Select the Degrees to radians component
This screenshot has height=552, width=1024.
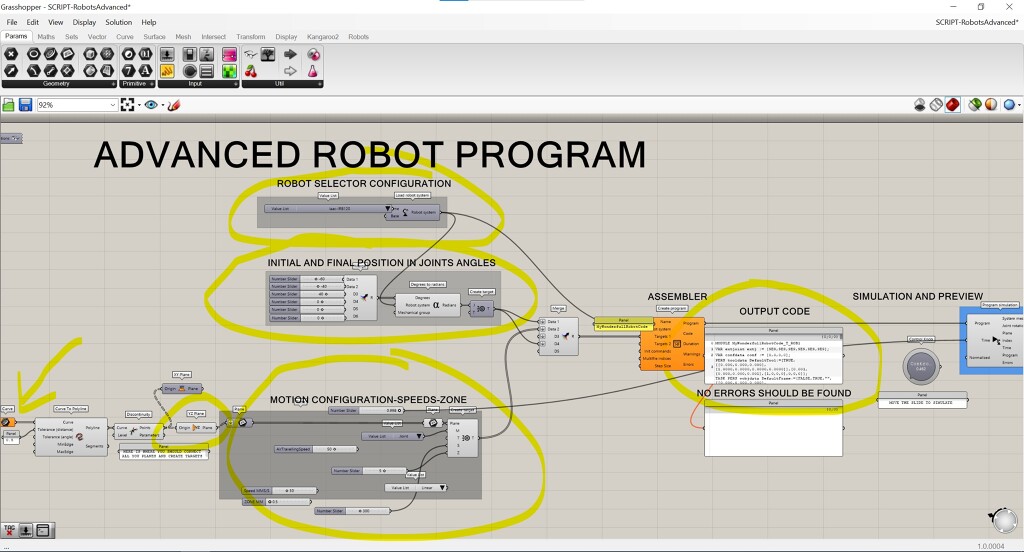click(428, 305)
